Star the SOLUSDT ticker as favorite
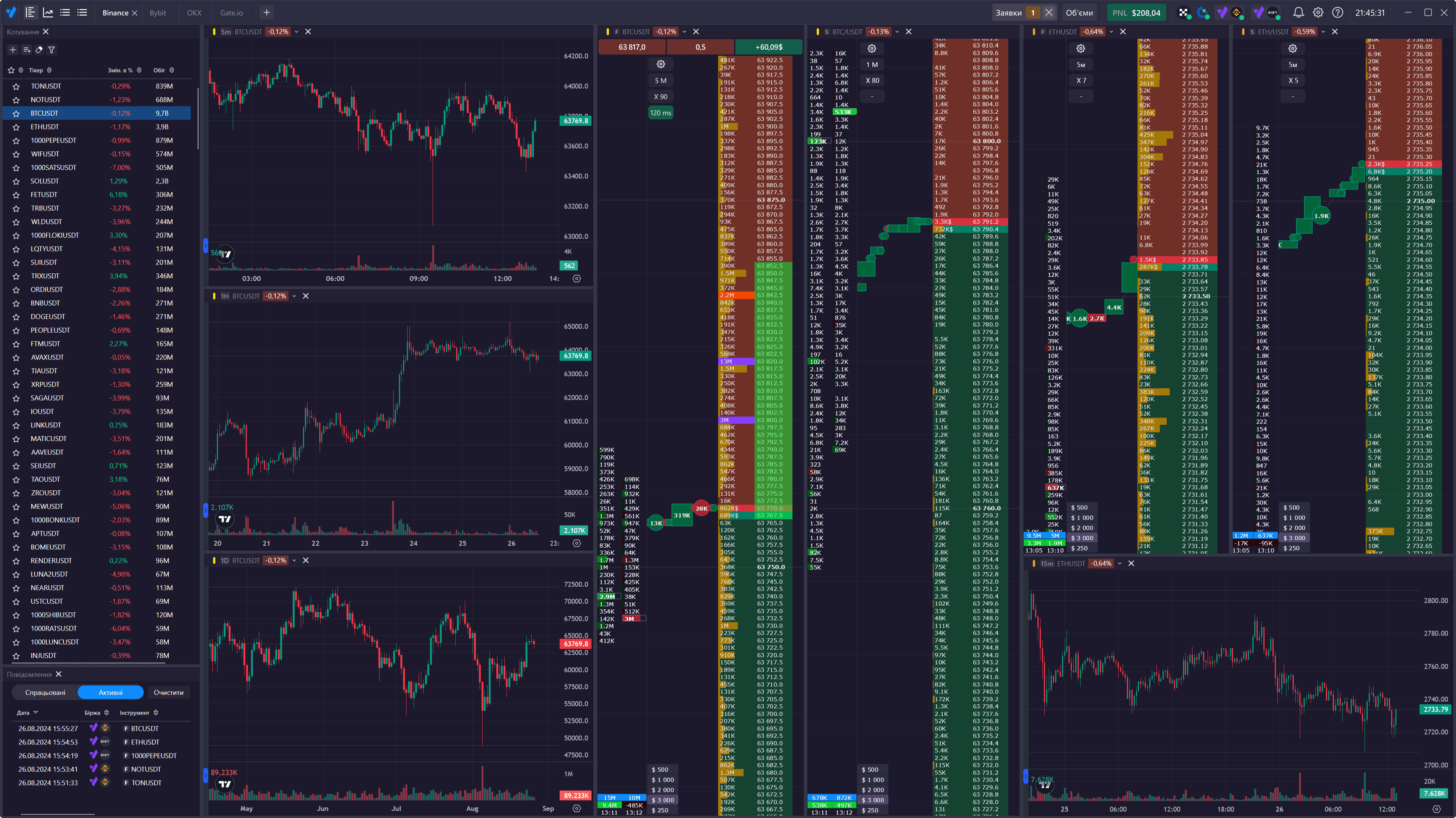The width and height of the screenshot is (1456, 818). click(16, 182)
